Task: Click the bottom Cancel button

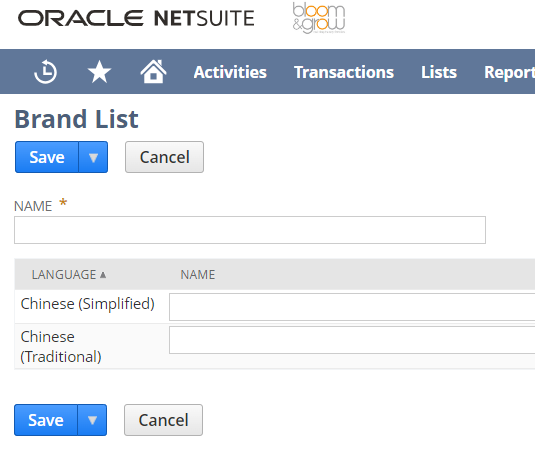Action: 163,420
